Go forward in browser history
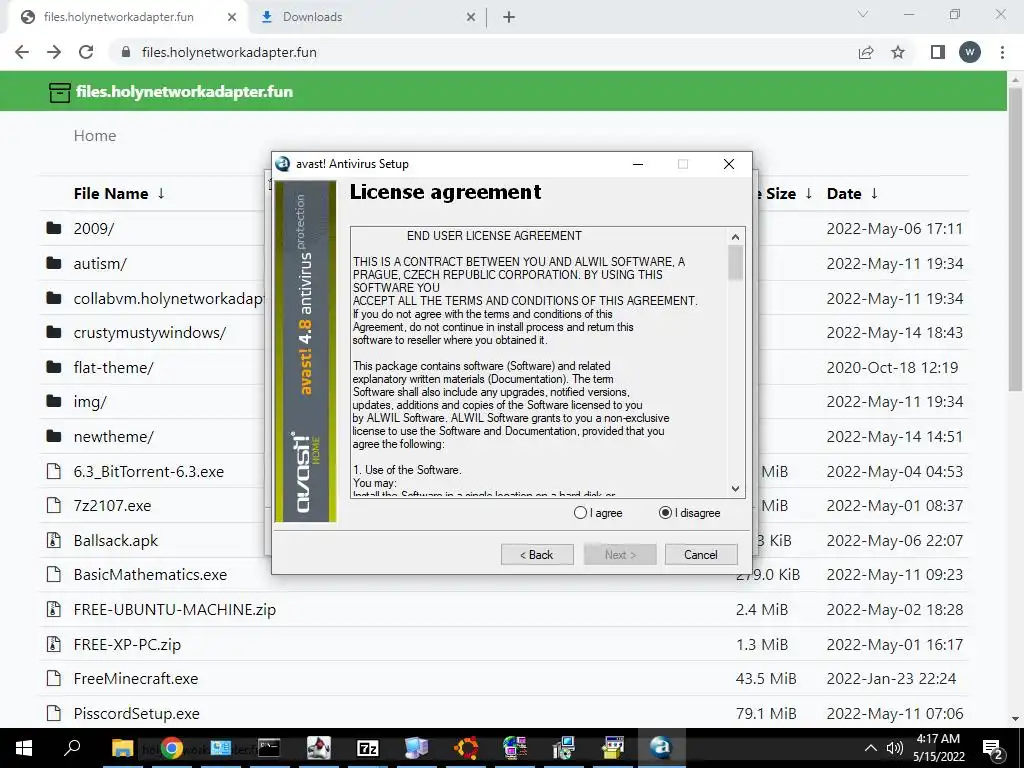 [54, 52]
